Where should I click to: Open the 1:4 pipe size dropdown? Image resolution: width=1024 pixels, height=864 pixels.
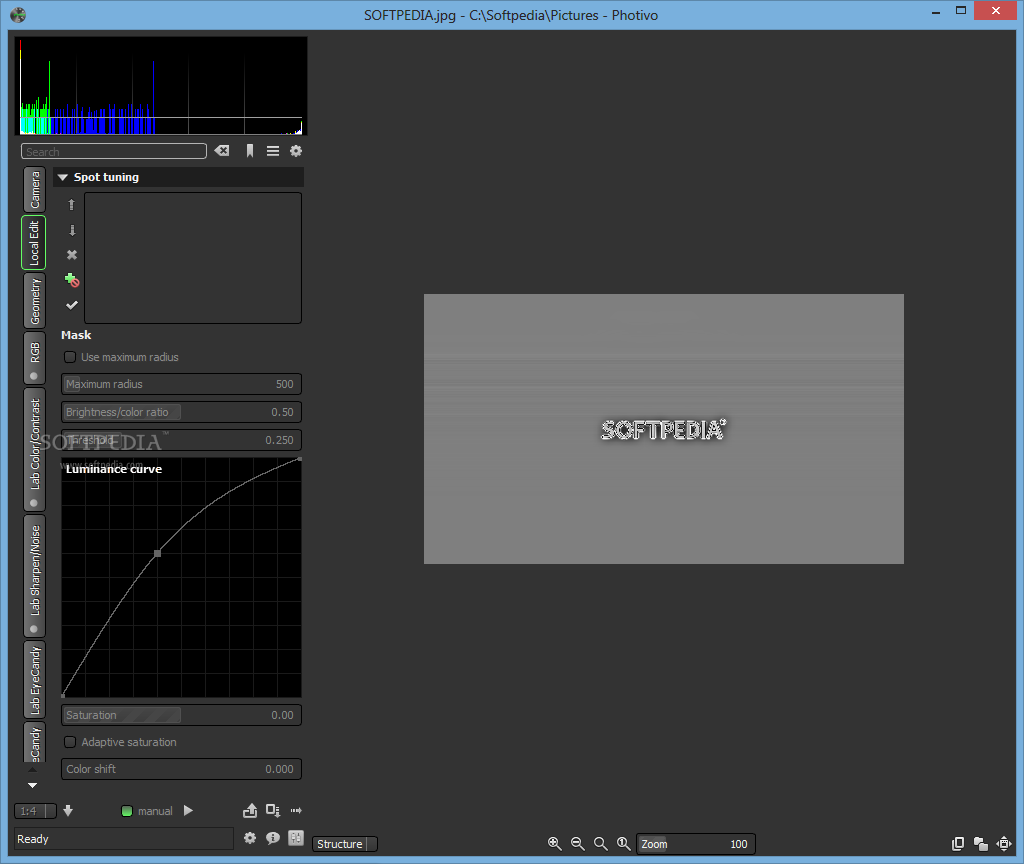pos(35,811)
